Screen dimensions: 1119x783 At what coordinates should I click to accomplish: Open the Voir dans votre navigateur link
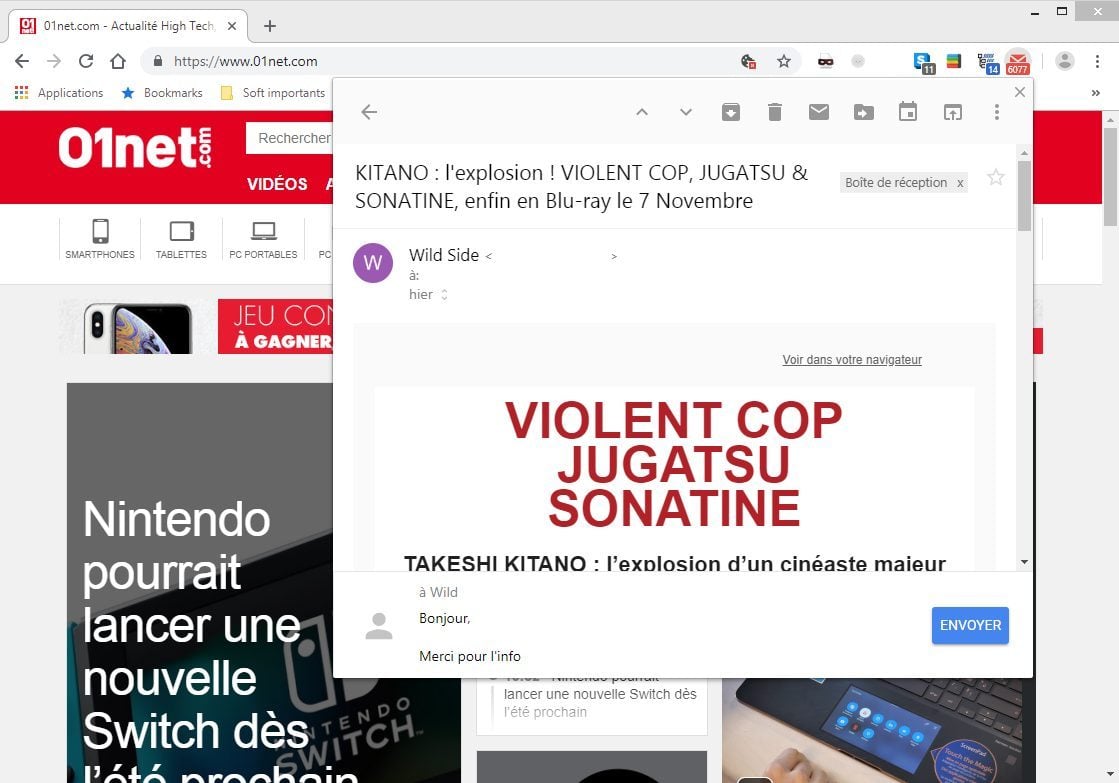click(x=852, y=360)
